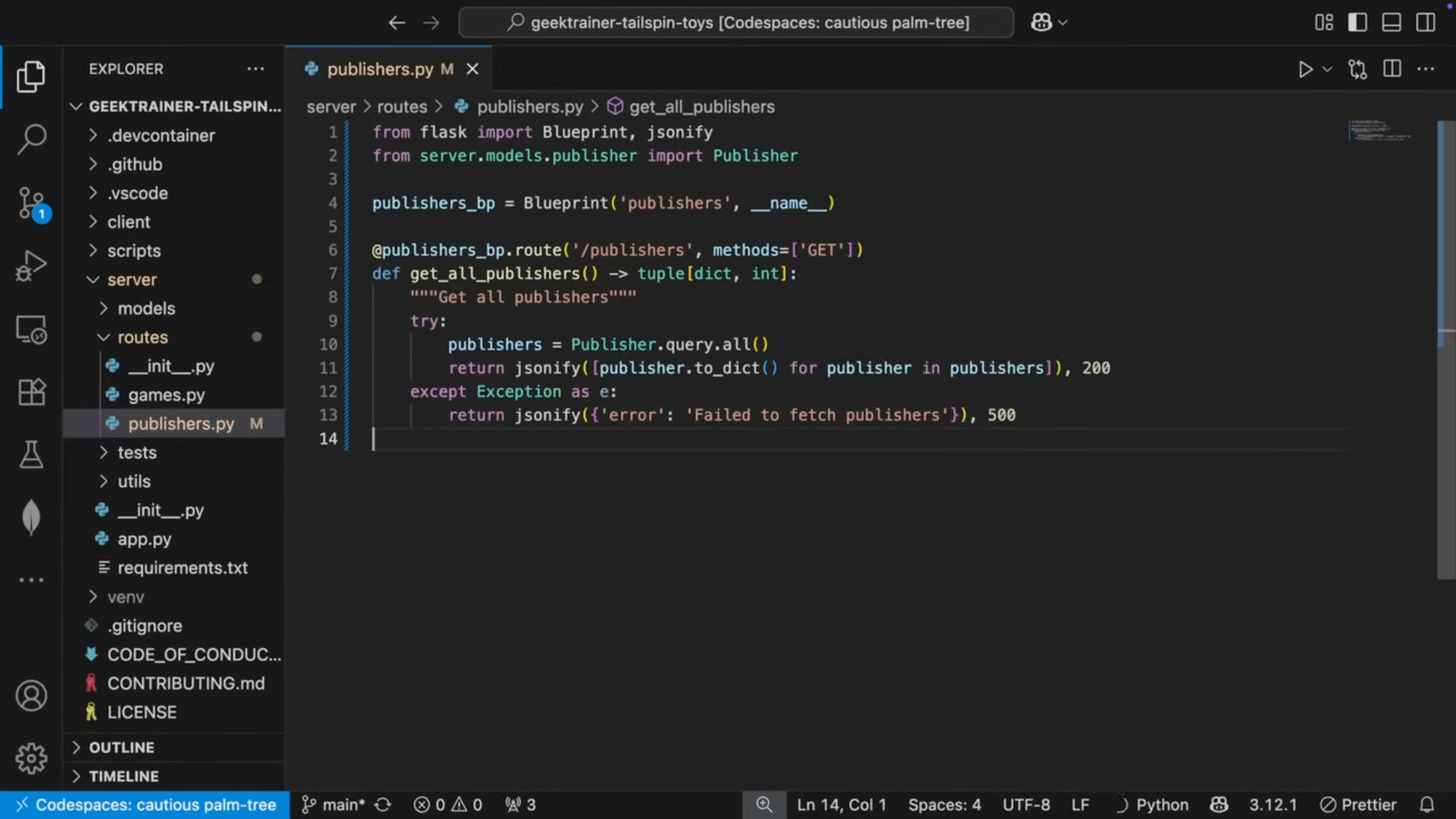Screen dimensions: 1456x819
Task: Open Remote Explorer view
Action: (x=31, y=330)
